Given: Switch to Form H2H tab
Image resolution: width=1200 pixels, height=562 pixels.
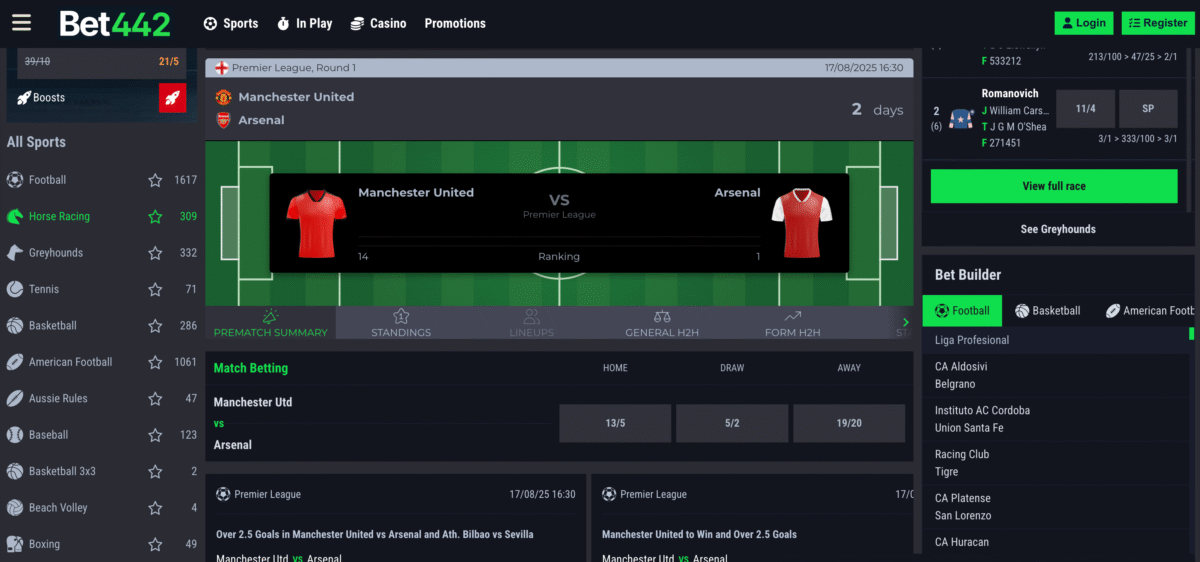Looking at the screenshot, I should coord(792,323).
